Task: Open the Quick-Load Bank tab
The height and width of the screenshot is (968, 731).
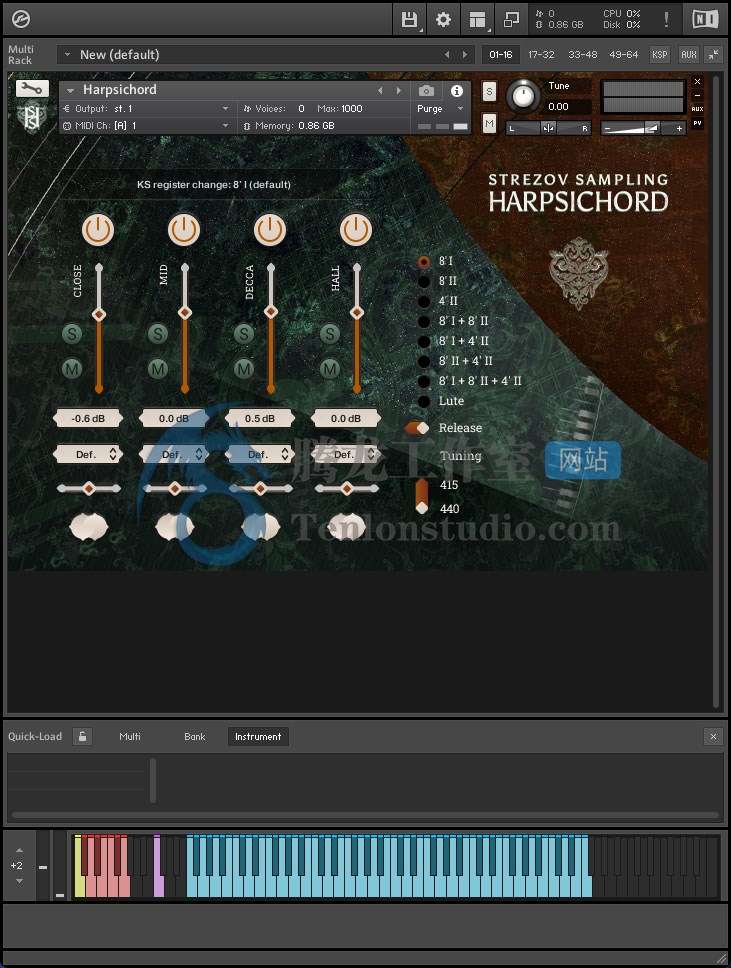Action: 194,736
